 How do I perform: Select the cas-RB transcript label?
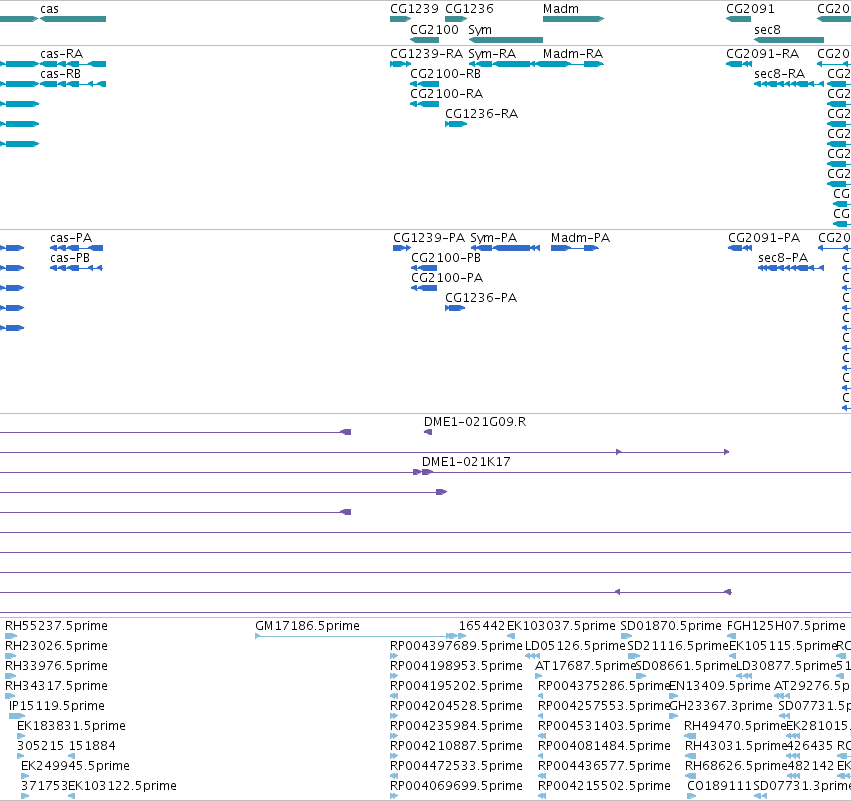pyautogui.click(x=60, y=74)
